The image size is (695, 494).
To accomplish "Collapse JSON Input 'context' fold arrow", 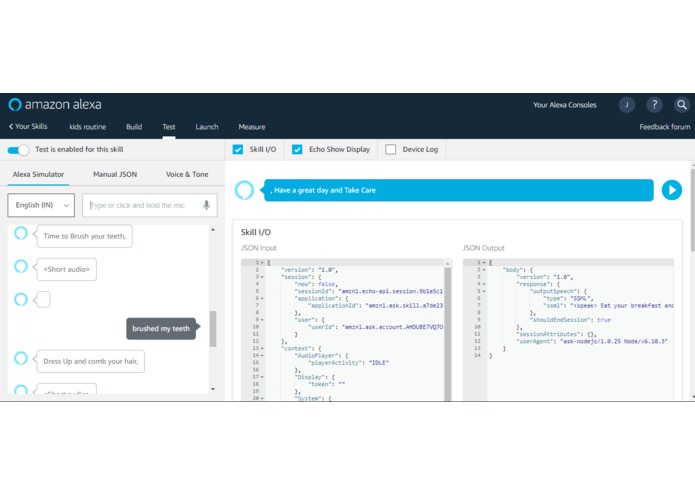I will (262, 348).
